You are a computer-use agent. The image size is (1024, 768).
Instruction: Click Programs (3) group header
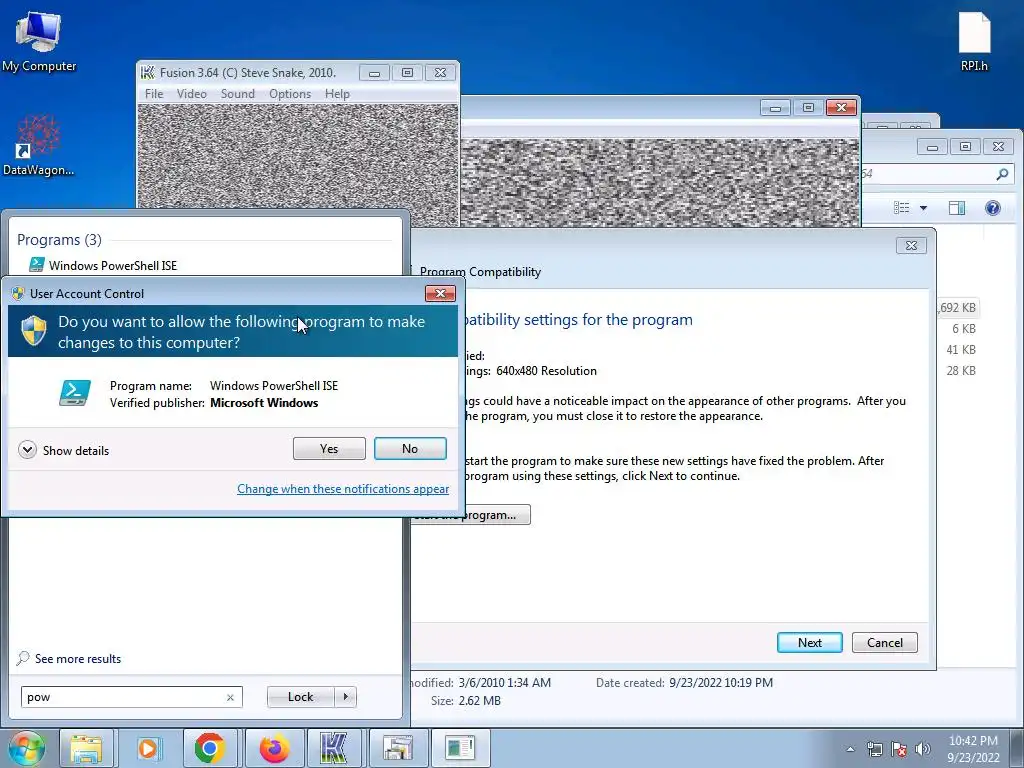[59, 240]
